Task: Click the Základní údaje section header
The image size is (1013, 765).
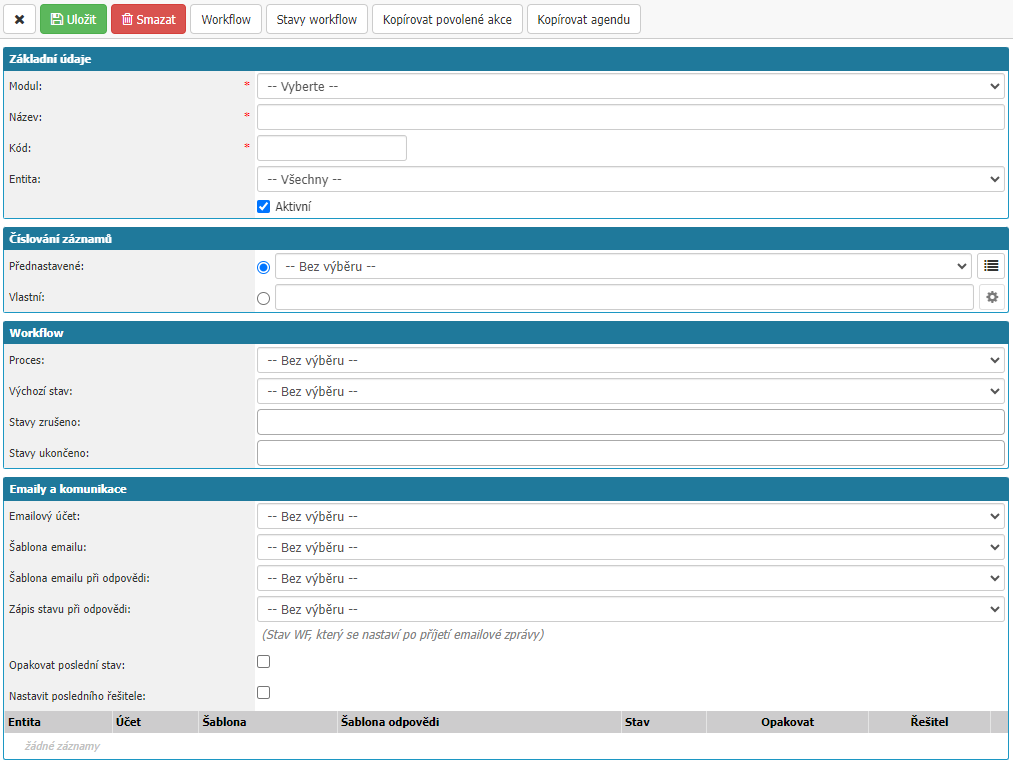Action: pos(506,59)
